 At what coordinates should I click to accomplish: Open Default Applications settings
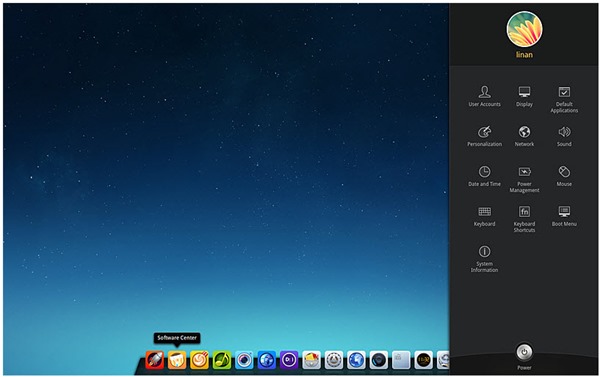(564, 99)
